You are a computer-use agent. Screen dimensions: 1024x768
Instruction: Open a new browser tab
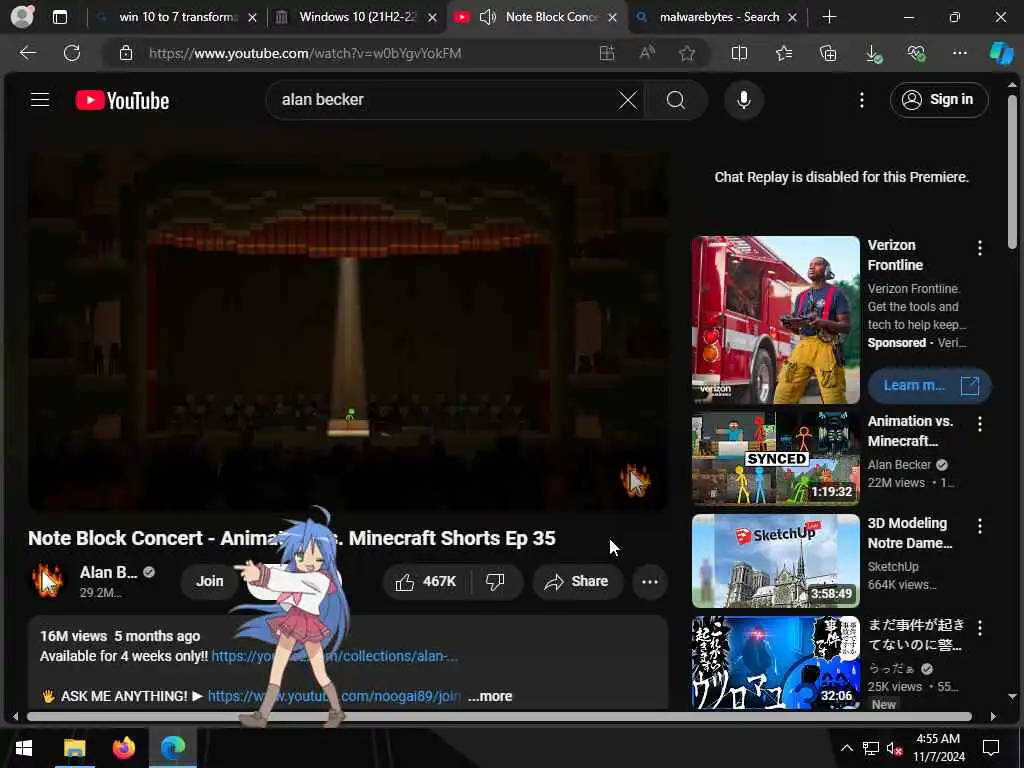(x=829, y=17)
